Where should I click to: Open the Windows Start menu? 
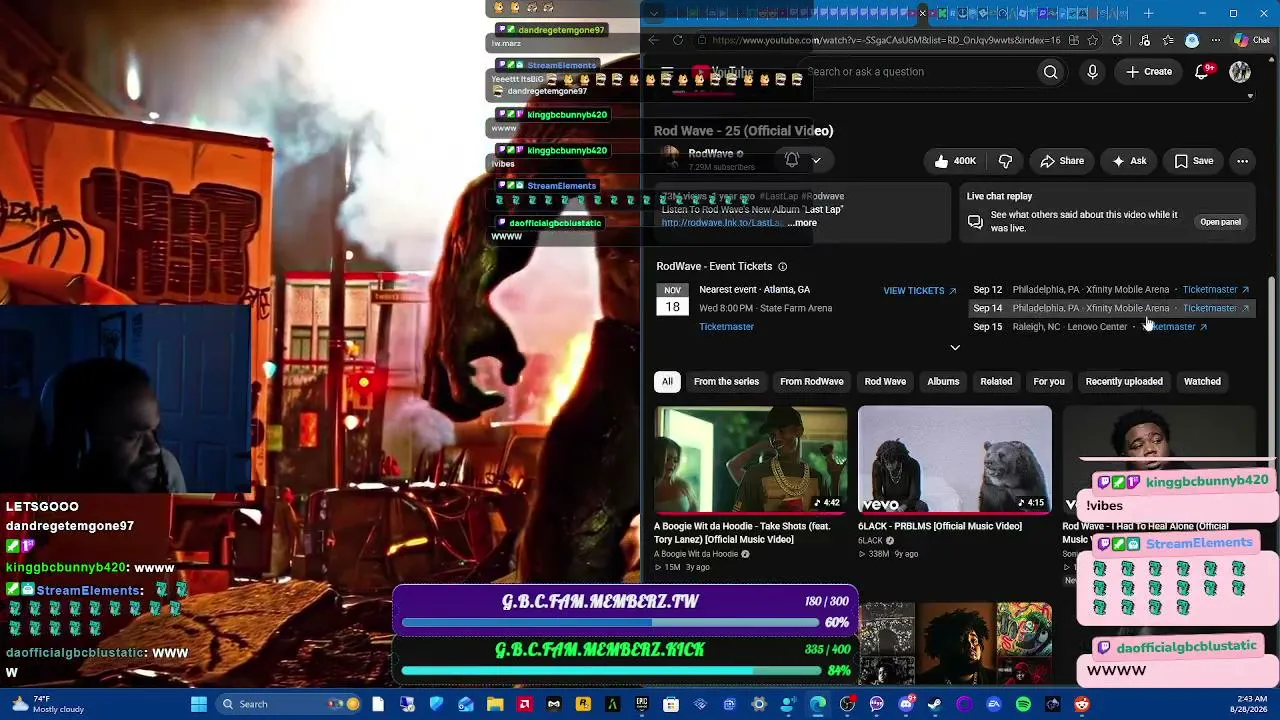(199, 704)
